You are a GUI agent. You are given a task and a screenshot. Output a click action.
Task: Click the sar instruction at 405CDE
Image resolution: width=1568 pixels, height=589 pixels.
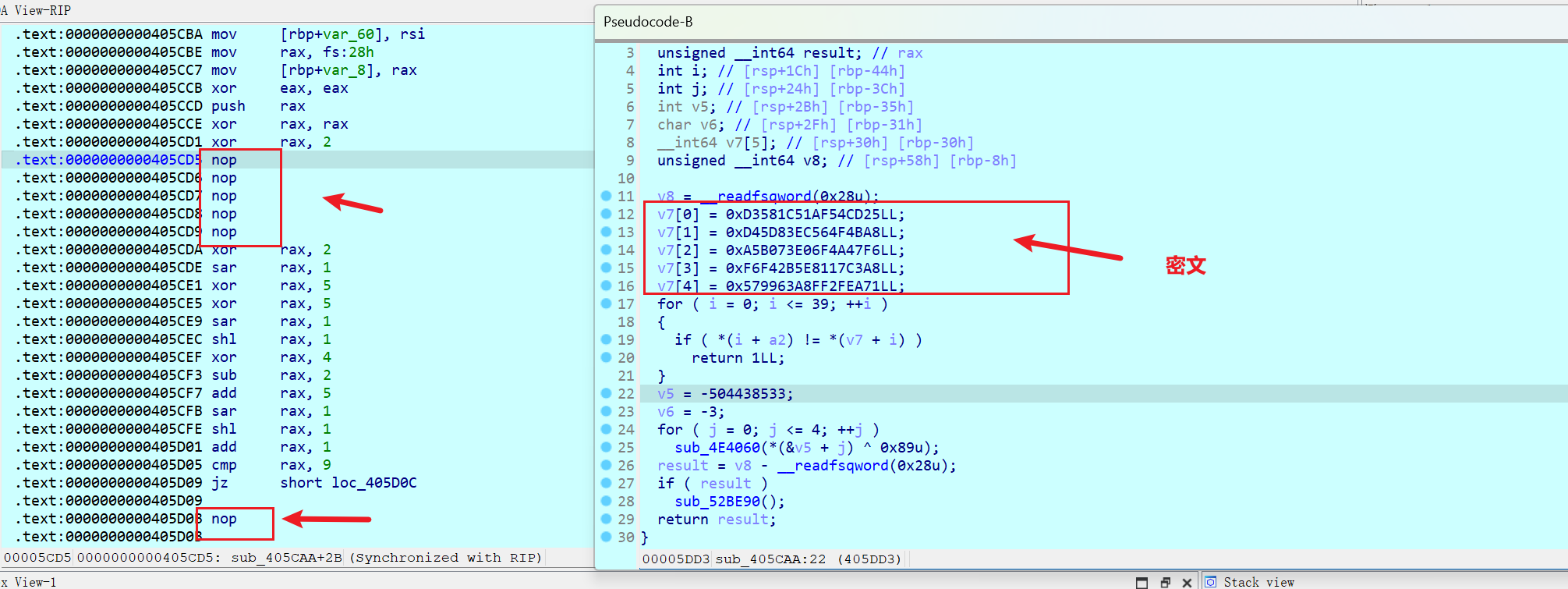point(224,268)
